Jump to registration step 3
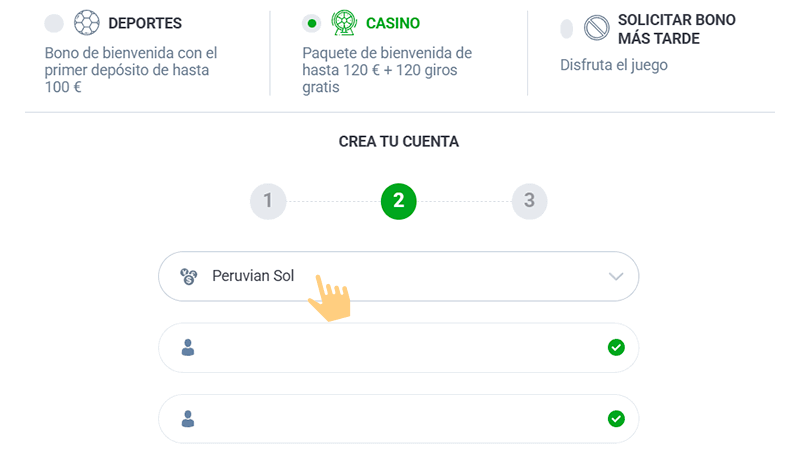Screen dimensions: 800x450 point(529,201)
